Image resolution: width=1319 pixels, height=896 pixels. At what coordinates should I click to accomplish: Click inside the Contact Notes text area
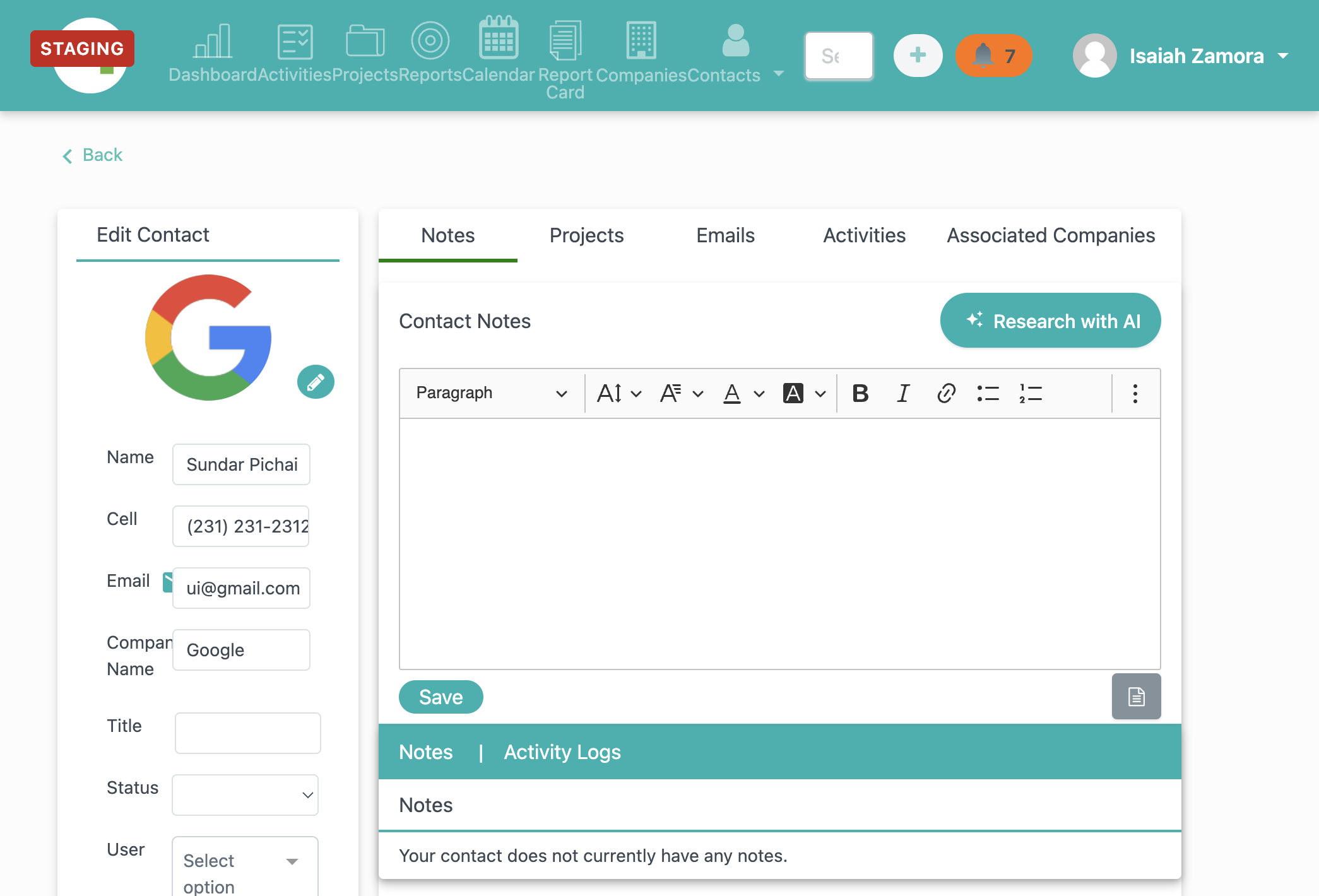click(x=779, y=543)
